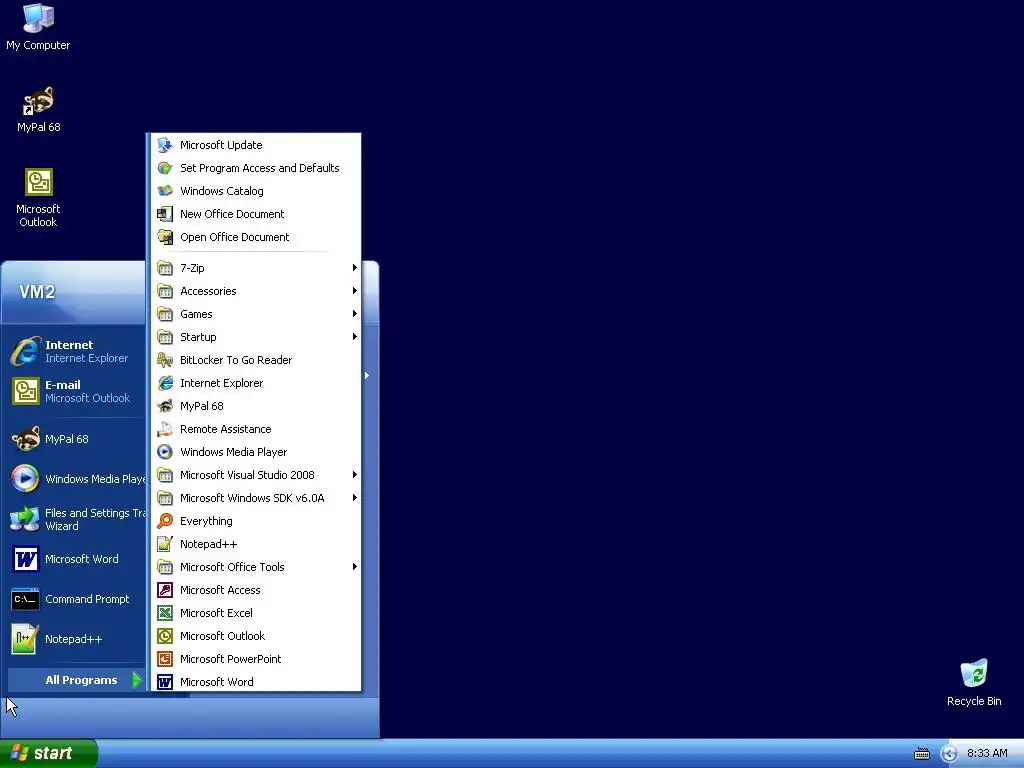This screenshot has width=1024, height=768.
Task: Launch BitLocker To Go Reader
Action: (x=256, y=360)
